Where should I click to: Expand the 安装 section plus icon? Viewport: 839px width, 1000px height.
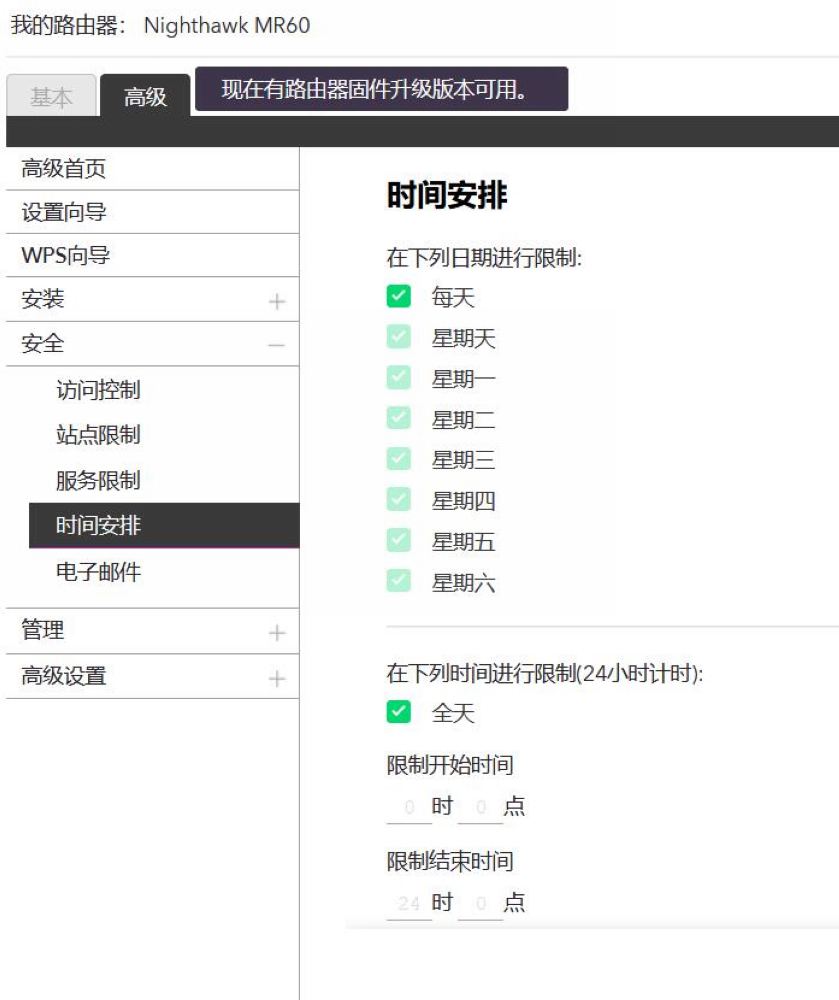tap(277, 301)
